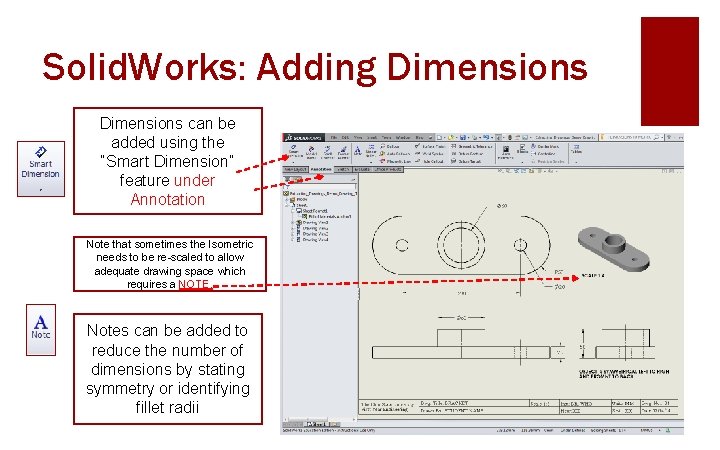Image resolution: width=720 pixels, height=450 pixels.
Task: Click Zoom to Fit in heads-up toolbar
Action: [x=499, y=171]
